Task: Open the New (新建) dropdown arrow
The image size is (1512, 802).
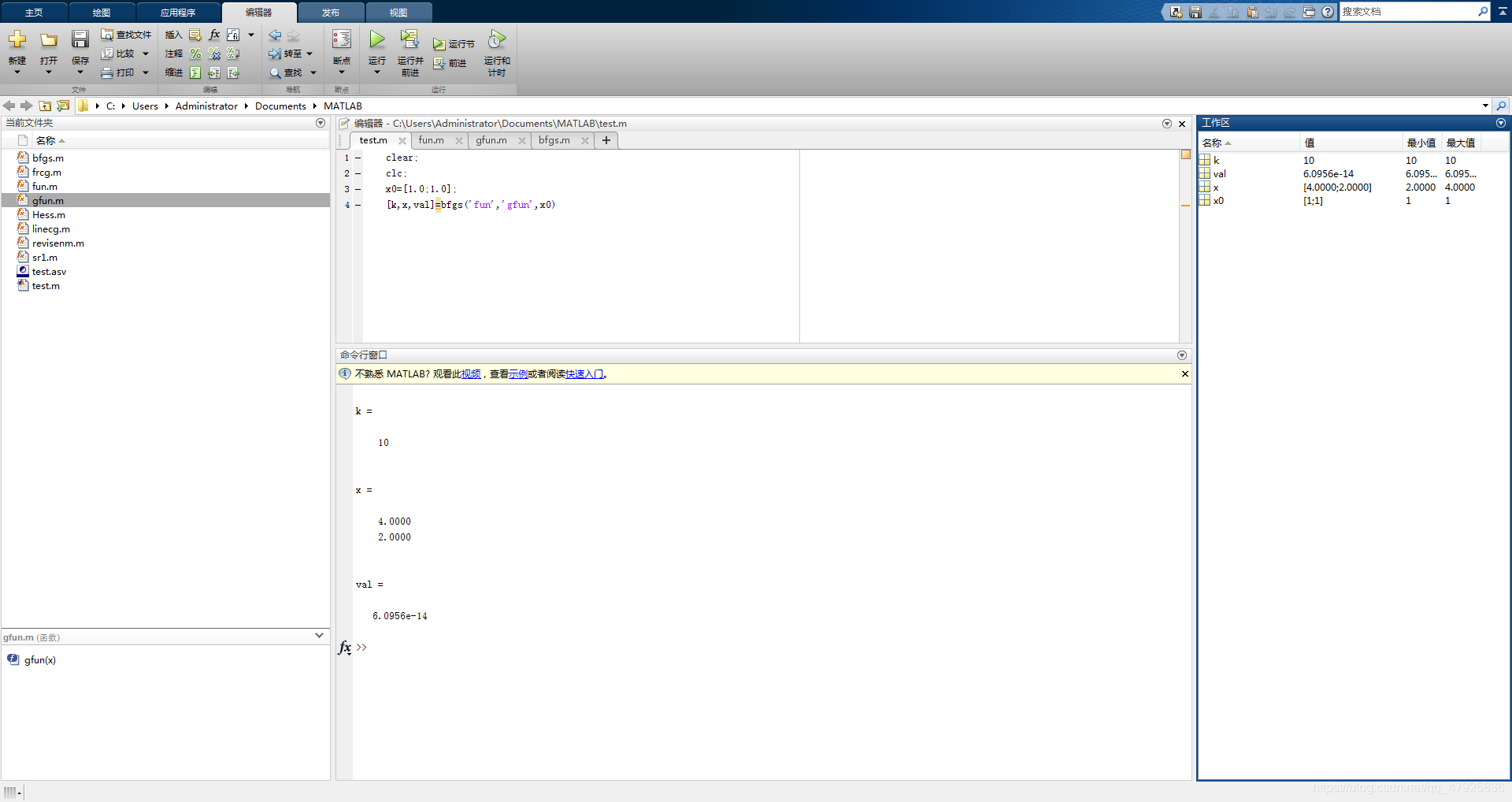Action: click(17, 72)
